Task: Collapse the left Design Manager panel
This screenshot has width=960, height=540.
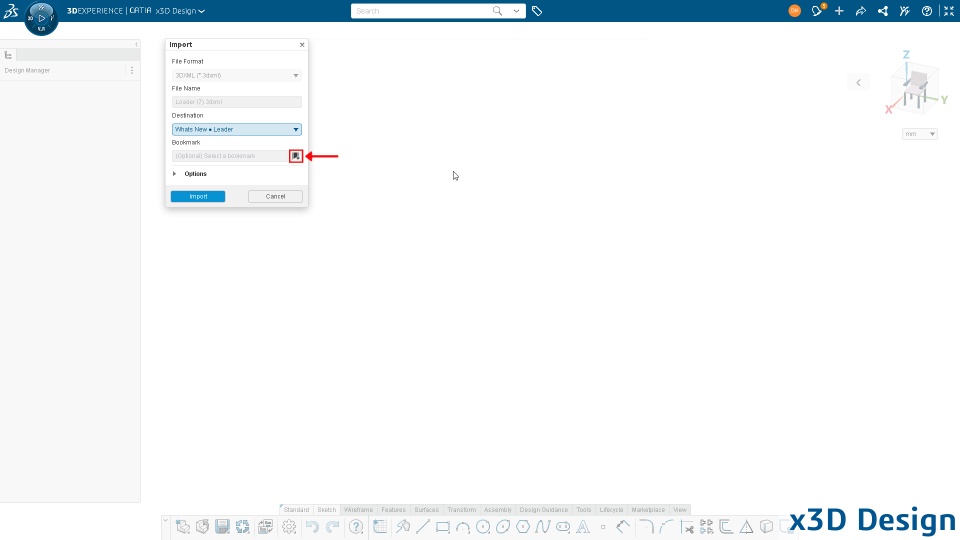Action: pos(136,44)
